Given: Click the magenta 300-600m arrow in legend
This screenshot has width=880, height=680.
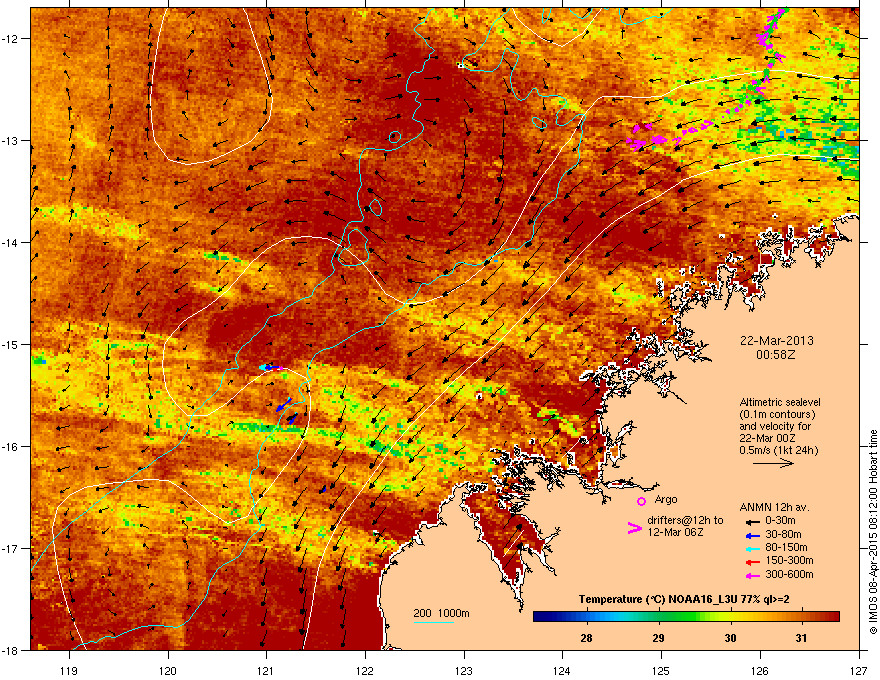Looking at the screenshot, I should coord(752,575).
